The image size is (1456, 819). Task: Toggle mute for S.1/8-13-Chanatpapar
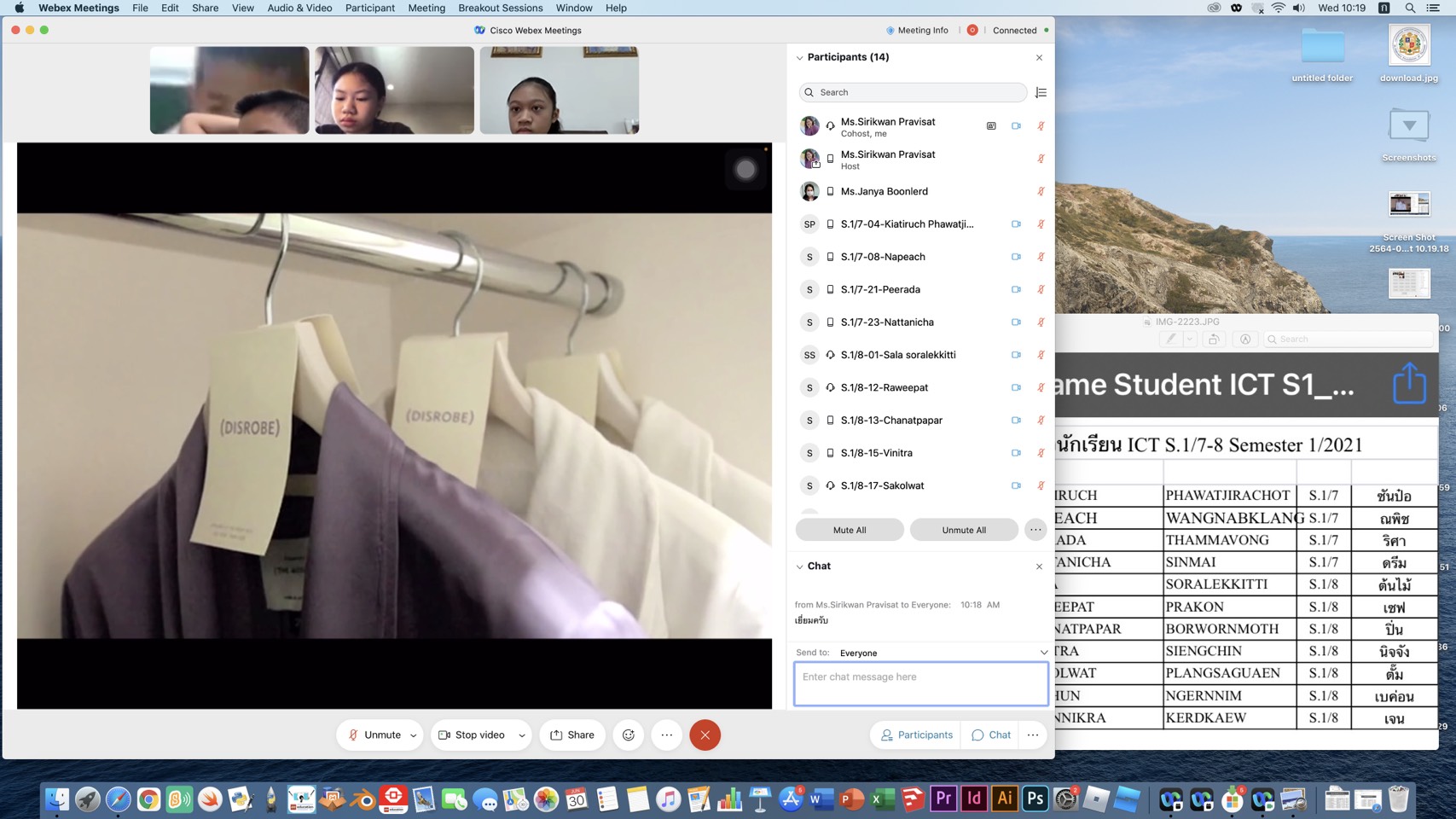pos(1041,421)
